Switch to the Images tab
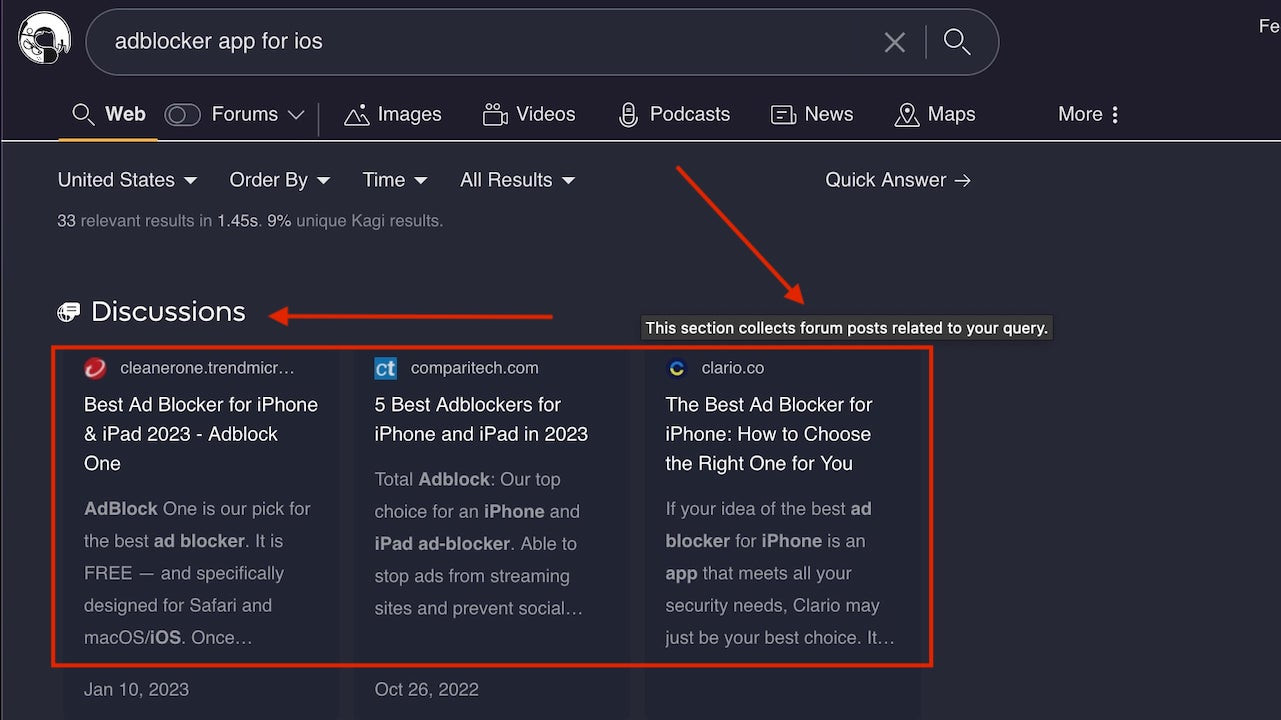Viewport: 1281px width, 720px height. click(393, 114)
